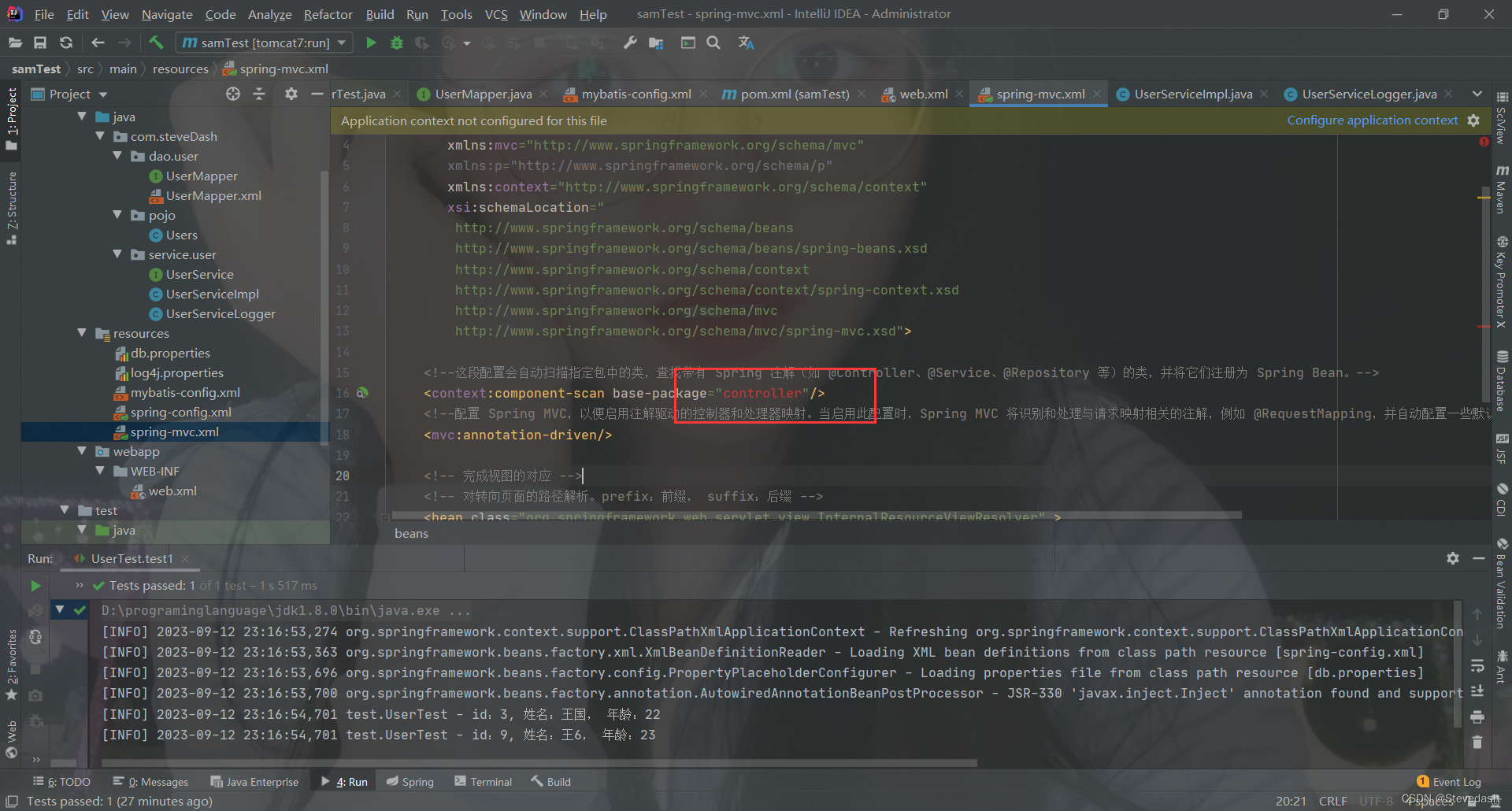This screenshot has width=1512, height=811.
Task: Save all files via floppy icon
Action: coord(40,43)
